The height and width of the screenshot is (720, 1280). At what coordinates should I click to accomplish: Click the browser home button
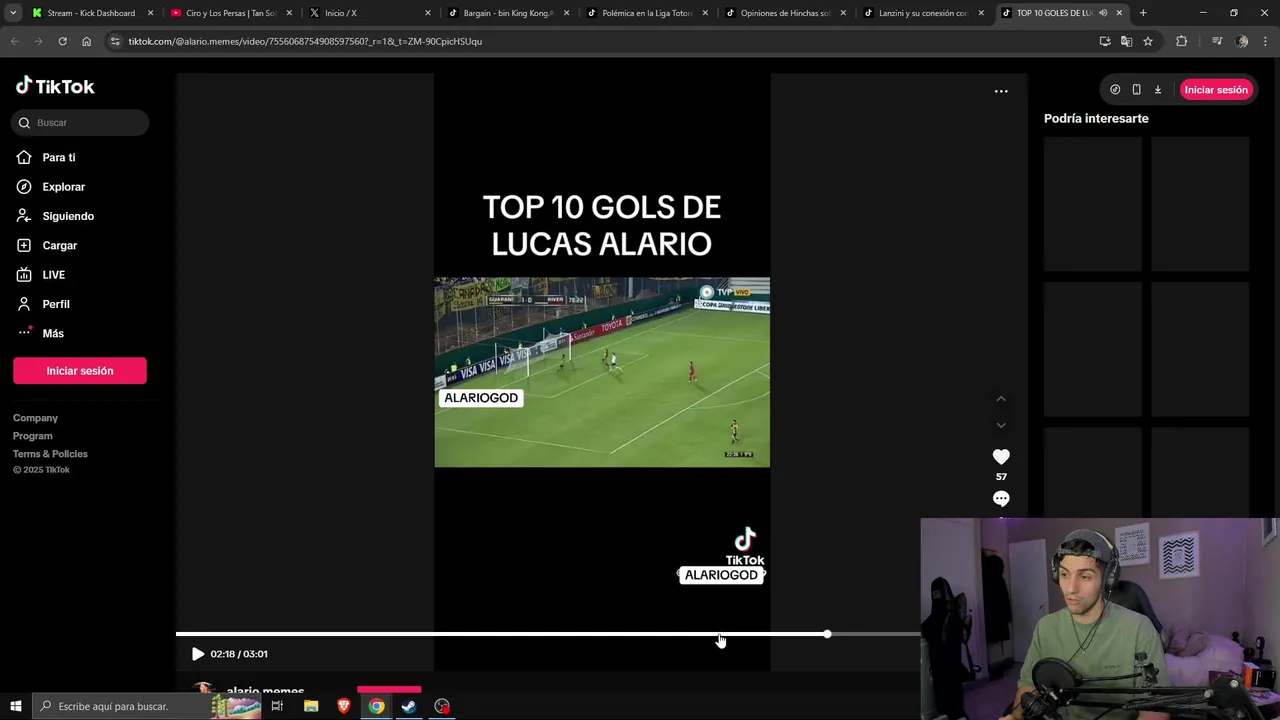click(x=86, y=41)
